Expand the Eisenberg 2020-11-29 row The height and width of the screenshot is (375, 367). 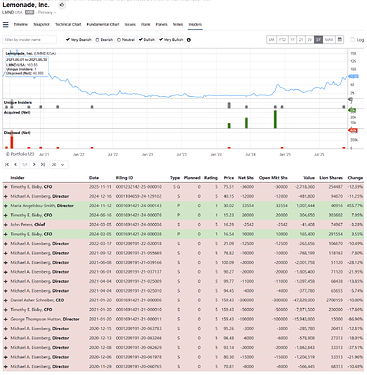pyautogui.click(x=6, y=367)
